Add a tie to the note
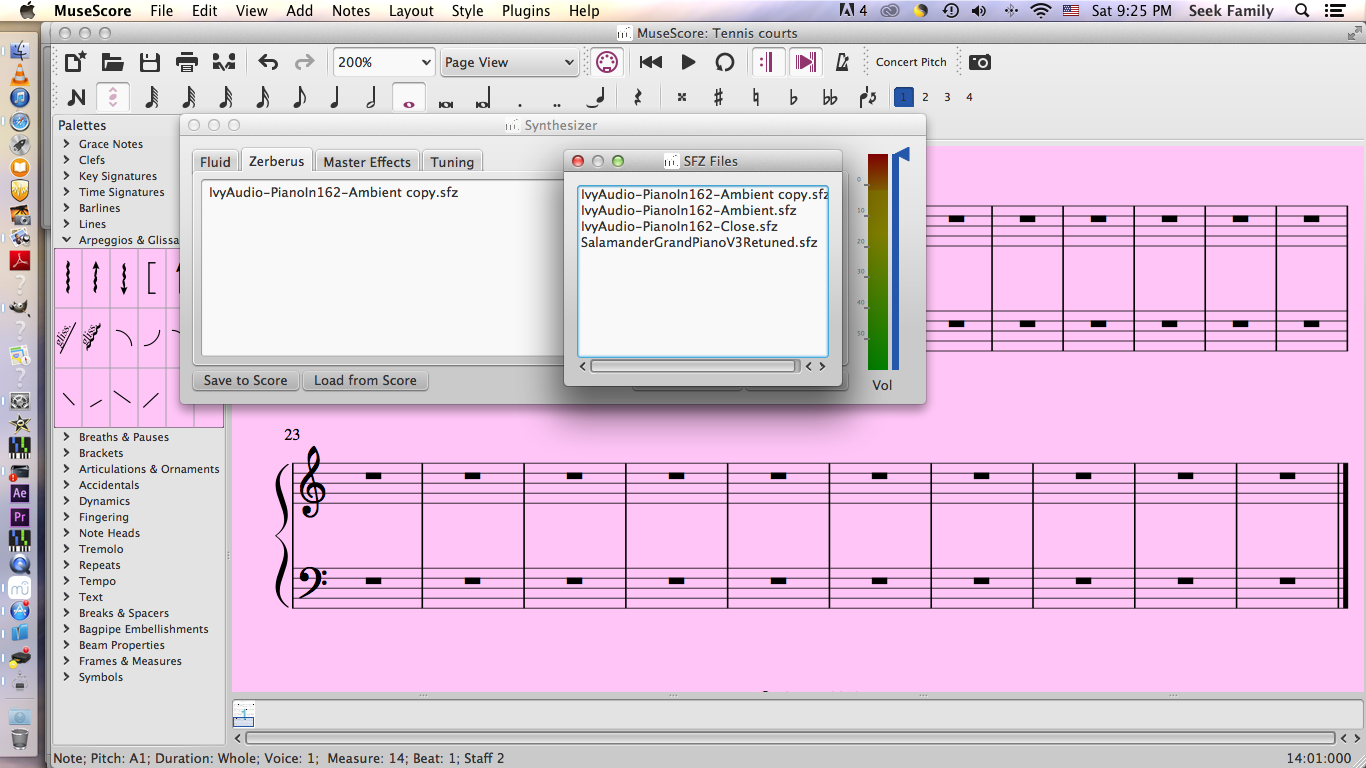The height and width of the screenshot is (768, 1366). (x=598, y=98)
